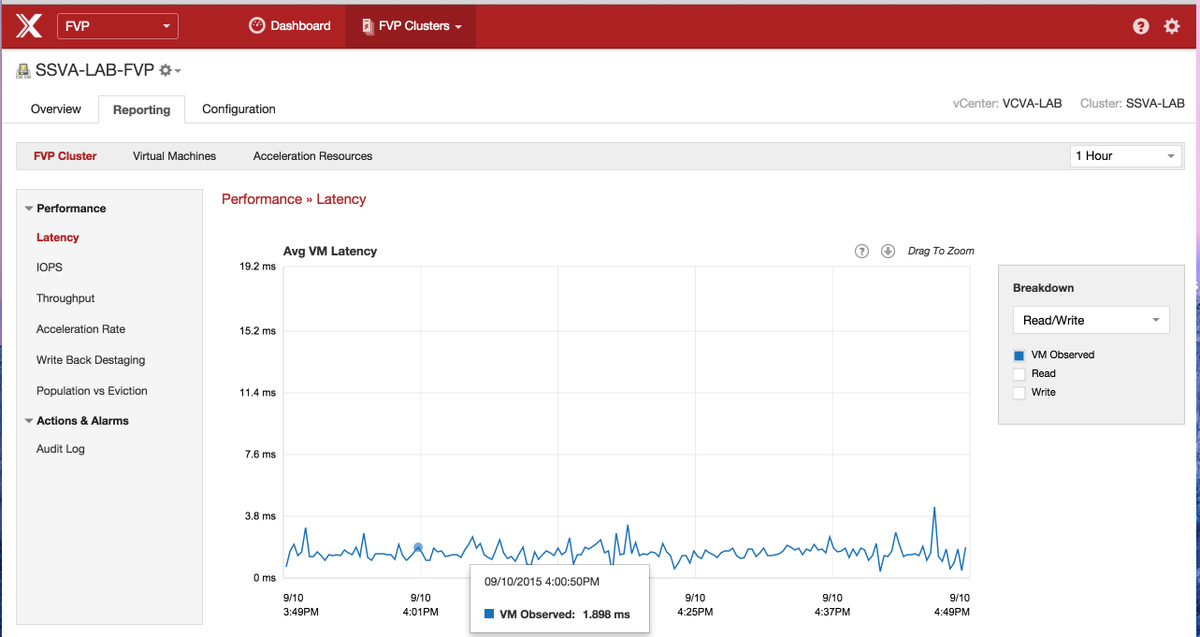Switch to the Configuration tab
Viewport: 1200px width, 637px height.
point(239,109)
